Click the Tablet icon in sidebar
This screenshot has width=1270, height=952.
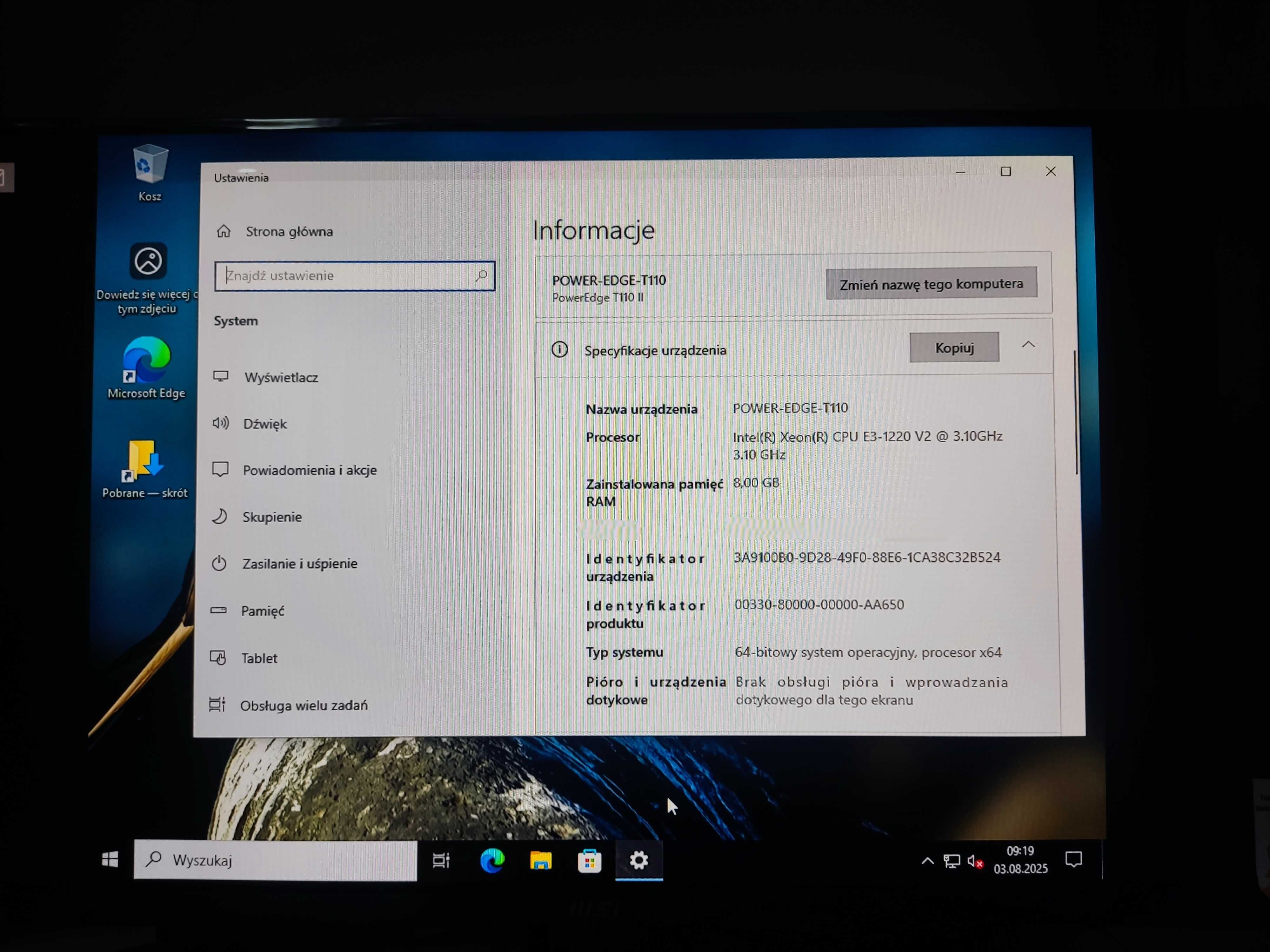coord(217,657)
